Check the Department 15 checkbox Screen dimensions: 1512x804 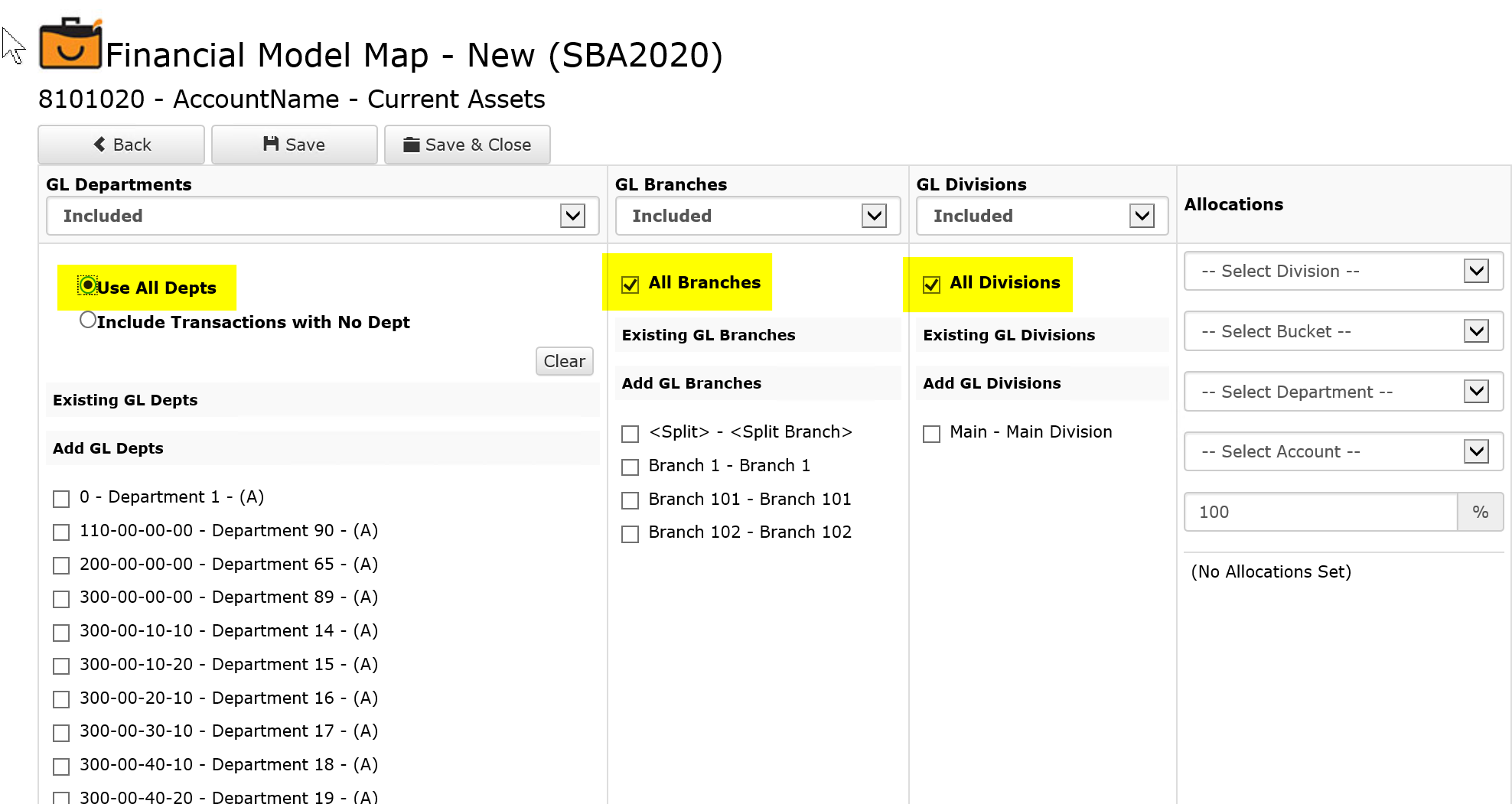pyautogui.click(x=61, y=666)
